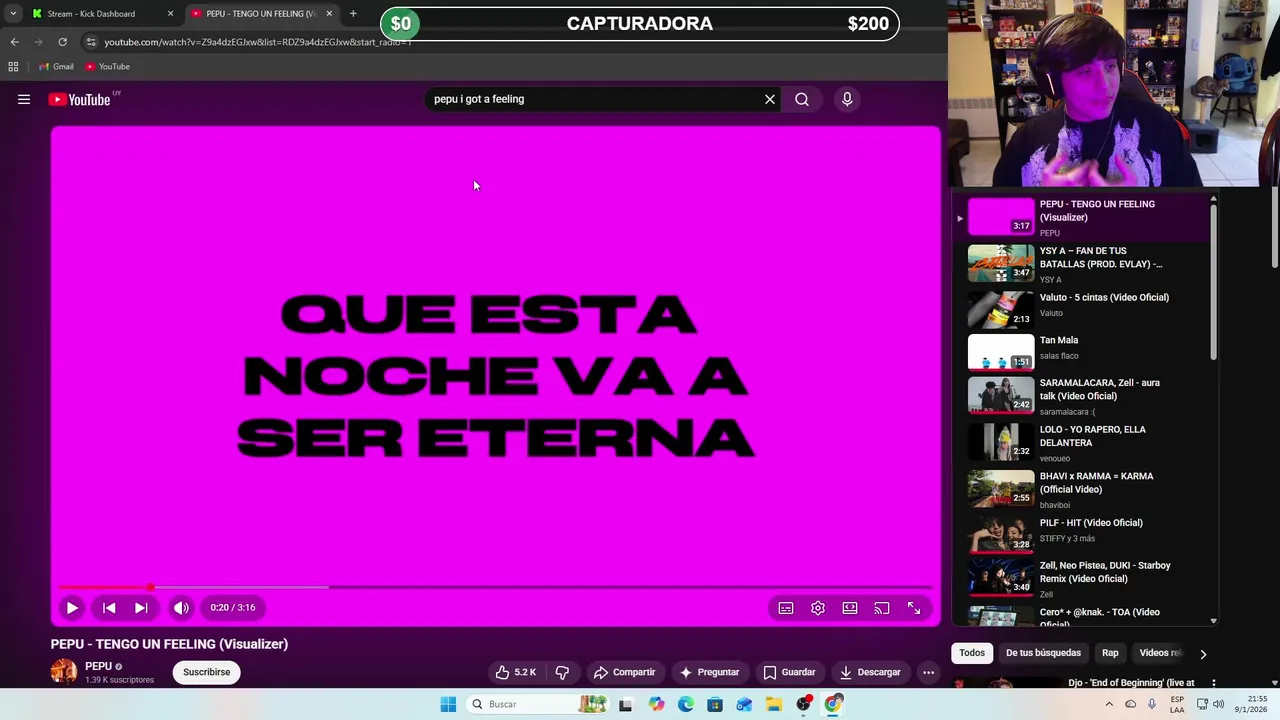The image size is (1280, 720).
Task: Select the Todos filter chip
Action: (972, 653)
